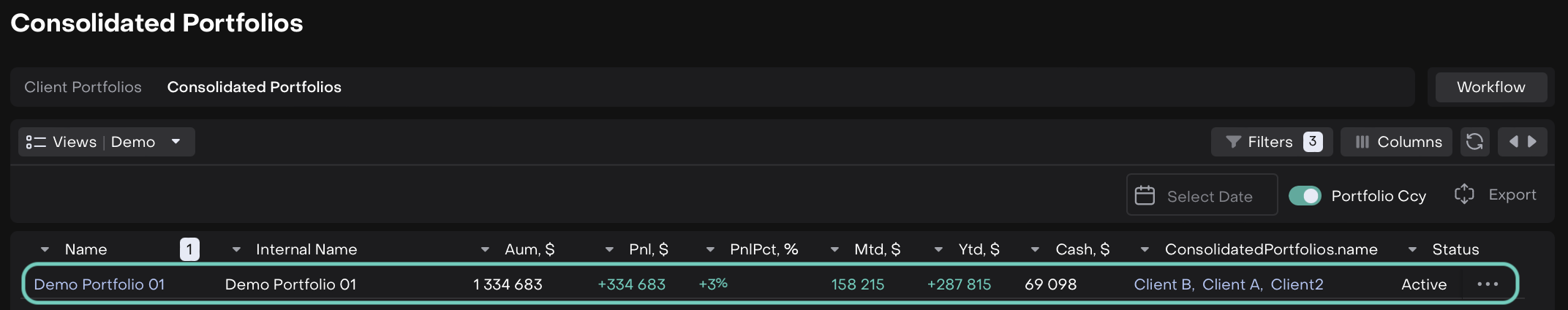Click the Workflow button
This screenshot has height=310, width=1568.
(x=1490, y=87)
